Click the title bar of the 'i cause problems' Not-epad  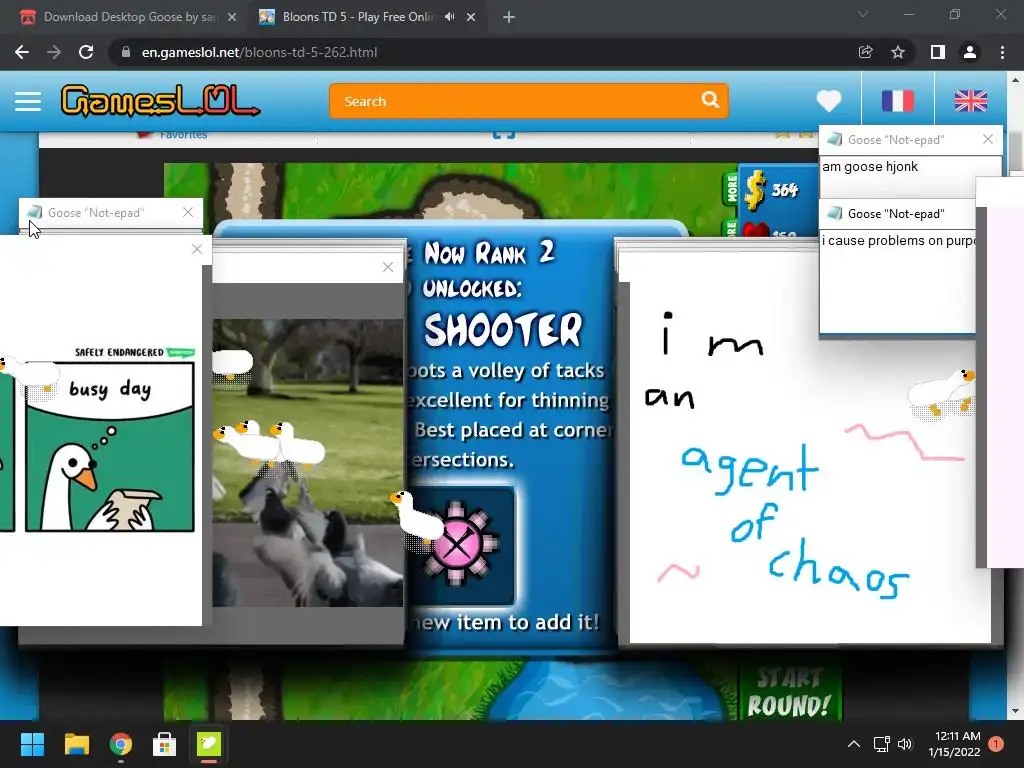pyautogui.click(x=898, y=214)
